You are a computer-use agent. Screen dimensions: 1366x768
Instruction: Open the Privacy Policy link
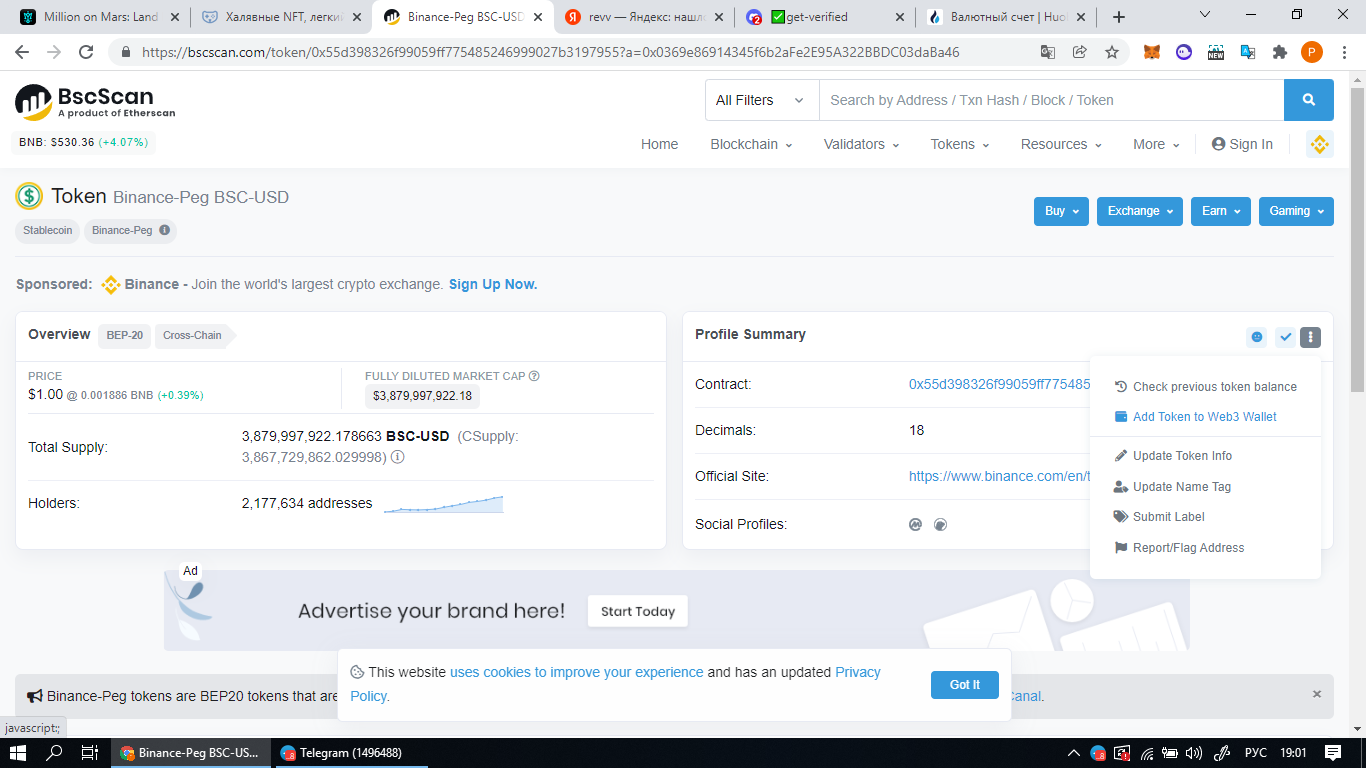615,684
